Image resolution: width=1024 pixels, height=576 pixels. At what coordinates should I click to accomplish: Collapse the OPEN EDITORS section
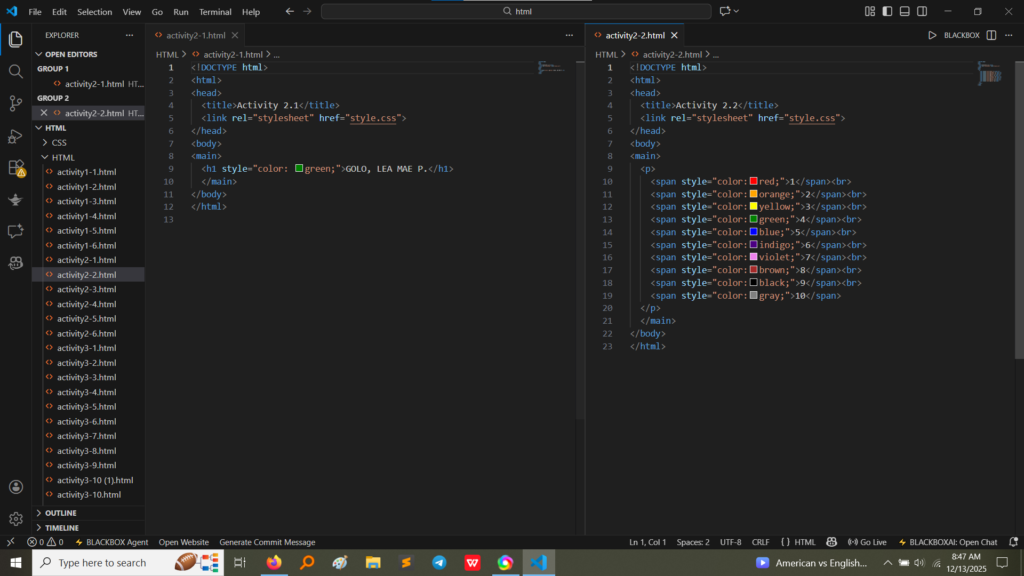coord(68,54)
